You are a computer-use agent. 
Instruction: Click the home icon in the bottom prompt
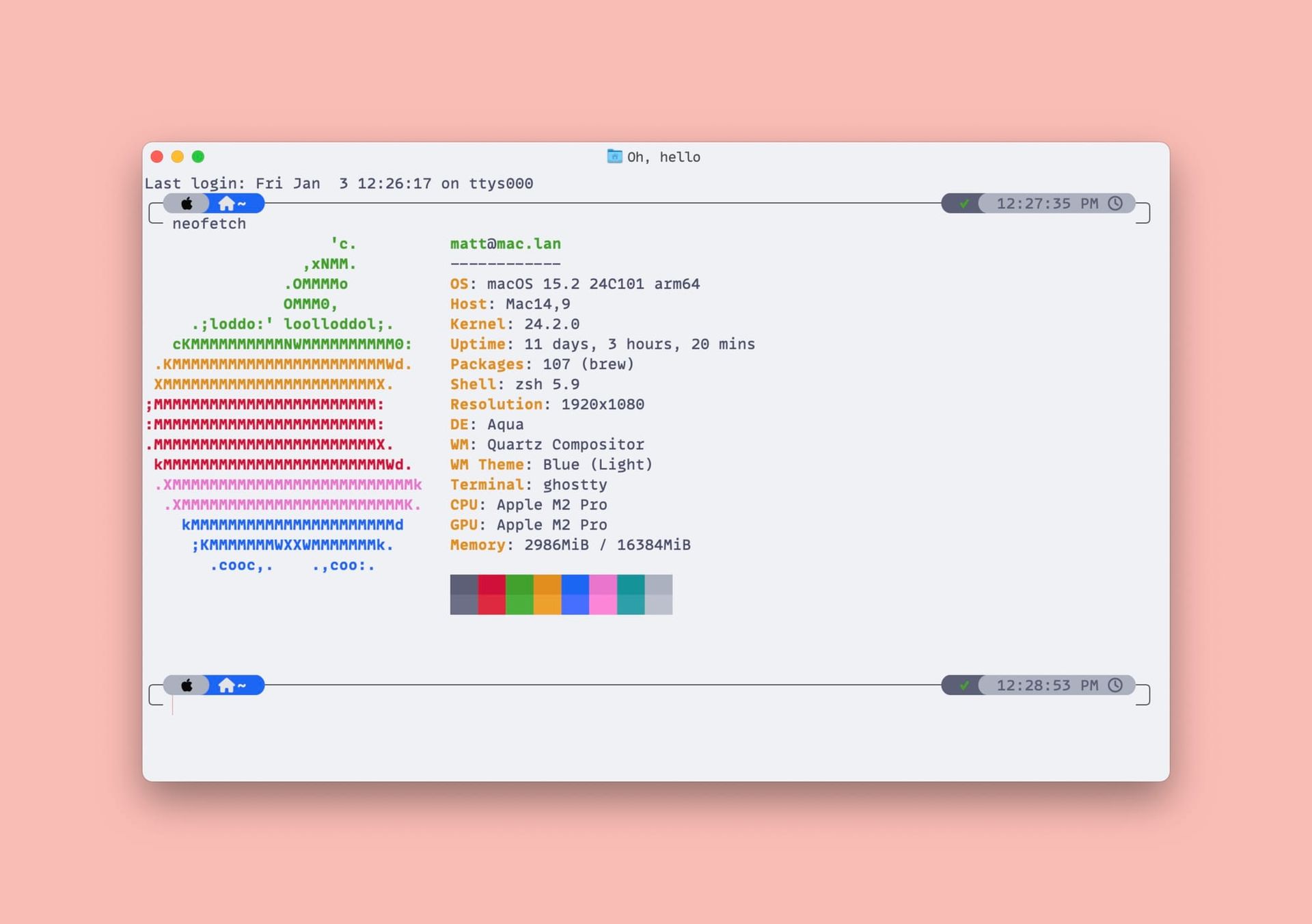click(227, 685)
